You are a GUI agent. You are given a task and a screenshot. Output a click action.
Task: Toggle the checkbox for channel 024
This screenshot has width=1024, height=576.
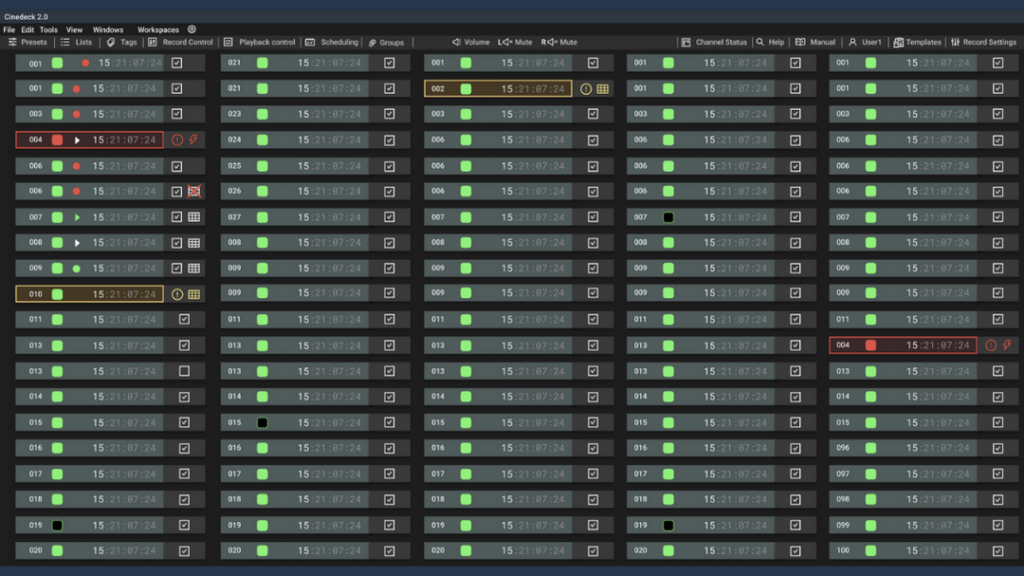pyautogui.click(x=389, y=140)
